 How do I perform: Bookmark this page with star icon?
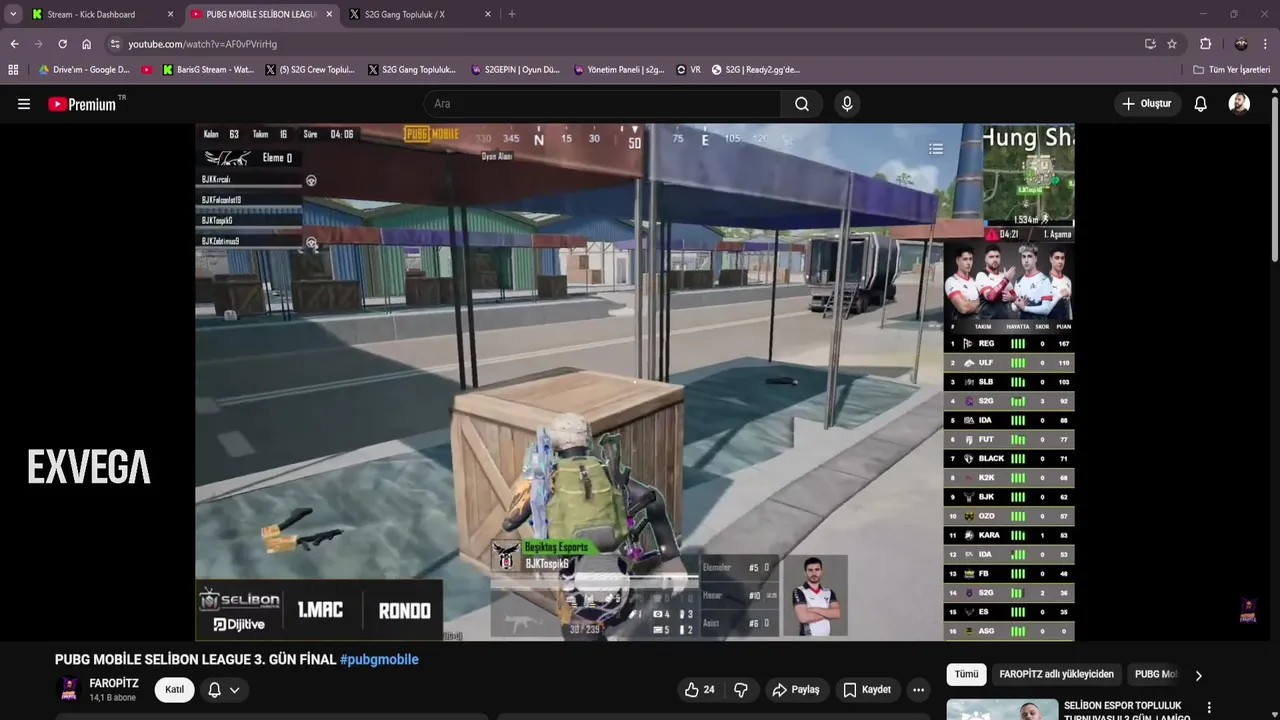[1172, 44]
